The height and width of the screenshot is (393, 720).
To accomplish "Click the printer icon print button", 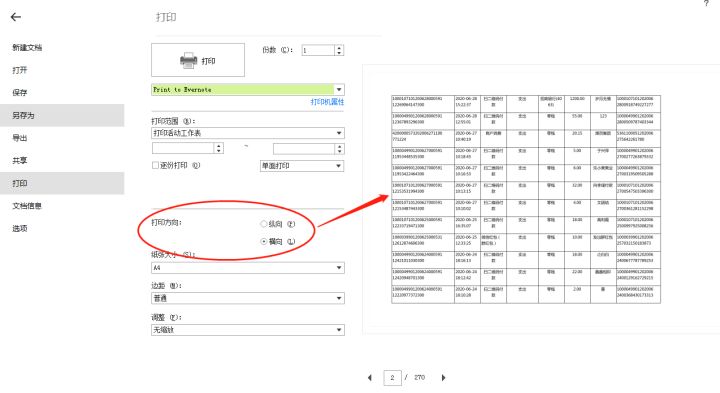I will [x=198, y=60].
